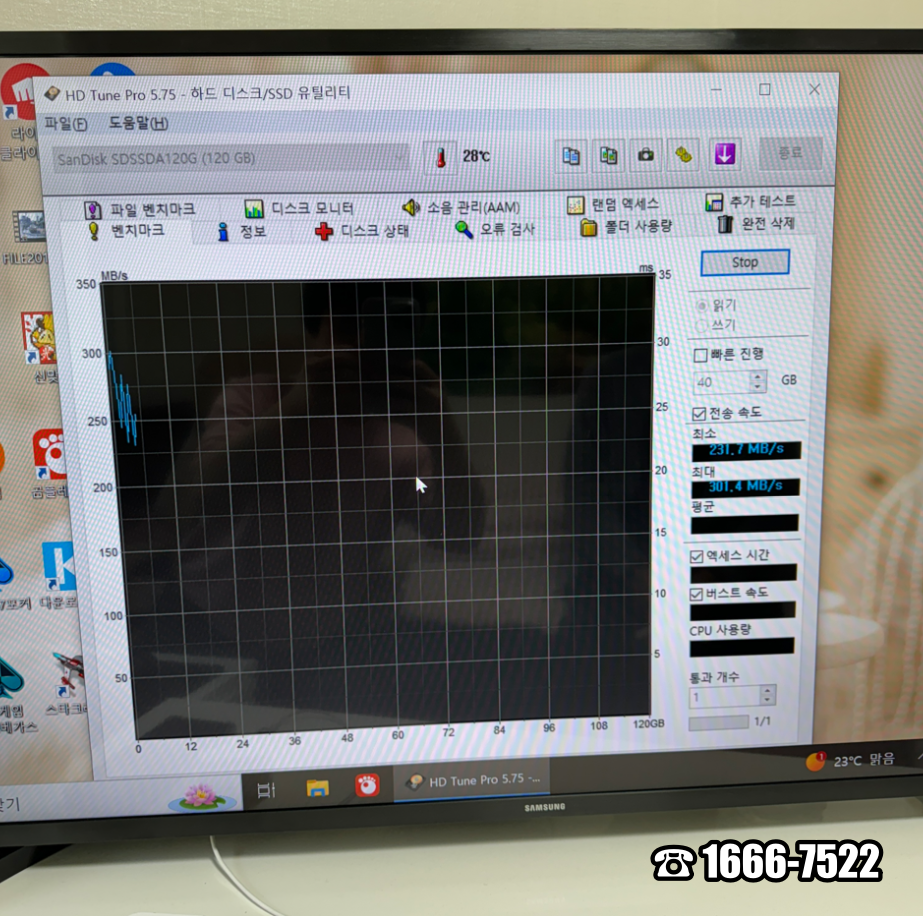Screen dimensions: 923x916
Task: Open the options gear icon
Action: 683,155
